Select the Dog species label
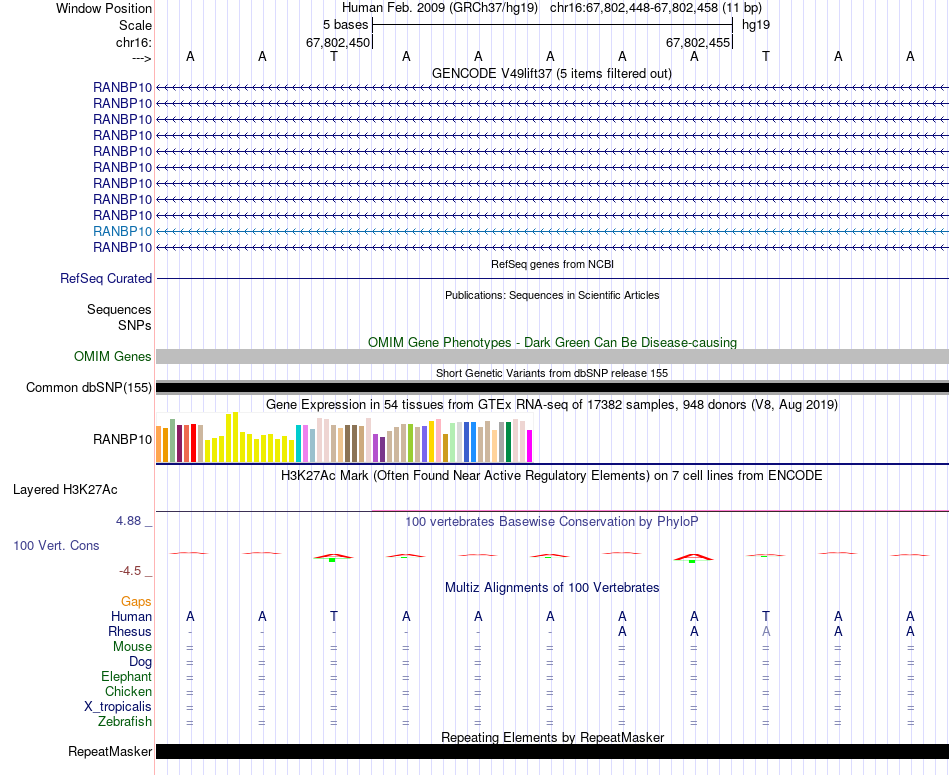The height and width of the screenshot is (775, 950). click(140, 662)
